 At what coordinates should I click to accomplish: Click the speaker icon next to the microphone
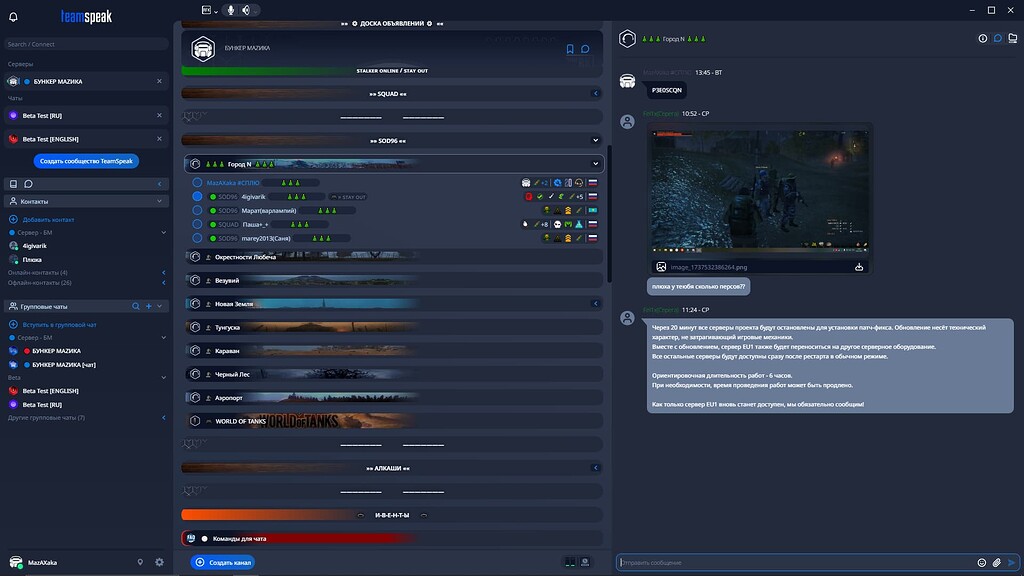point(246,11)
